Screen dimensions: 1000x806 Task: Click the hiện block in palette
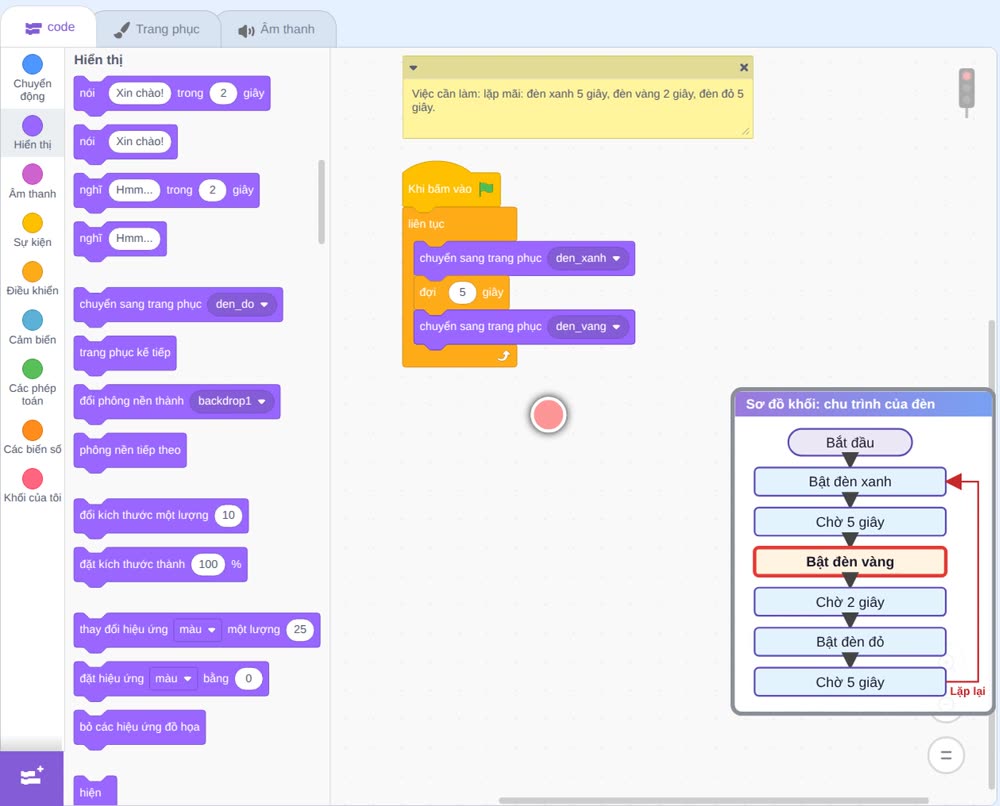point(95,791)
